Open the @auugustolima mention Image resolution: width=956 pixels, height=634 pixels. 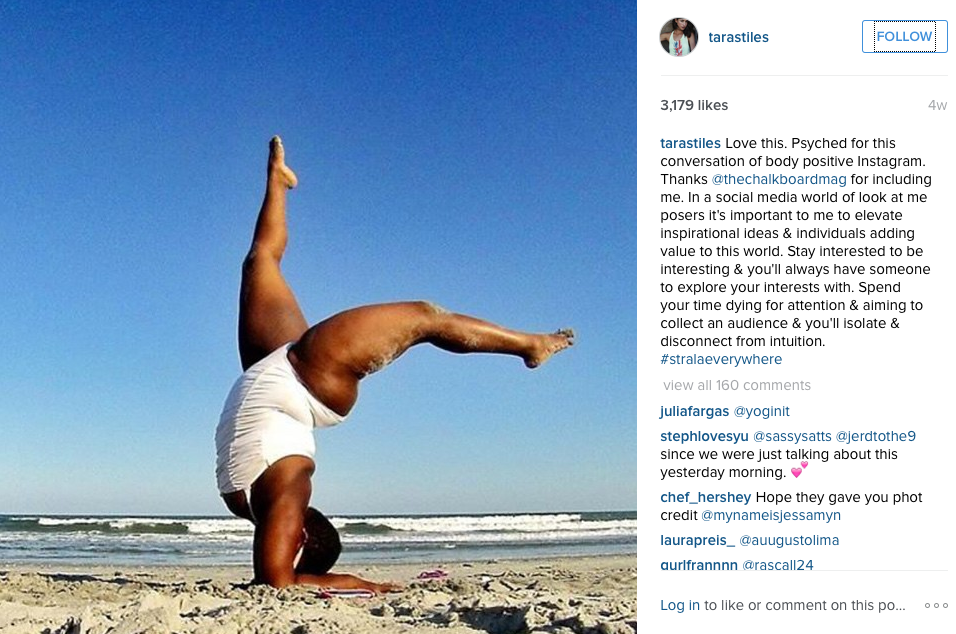pos(789,540)
